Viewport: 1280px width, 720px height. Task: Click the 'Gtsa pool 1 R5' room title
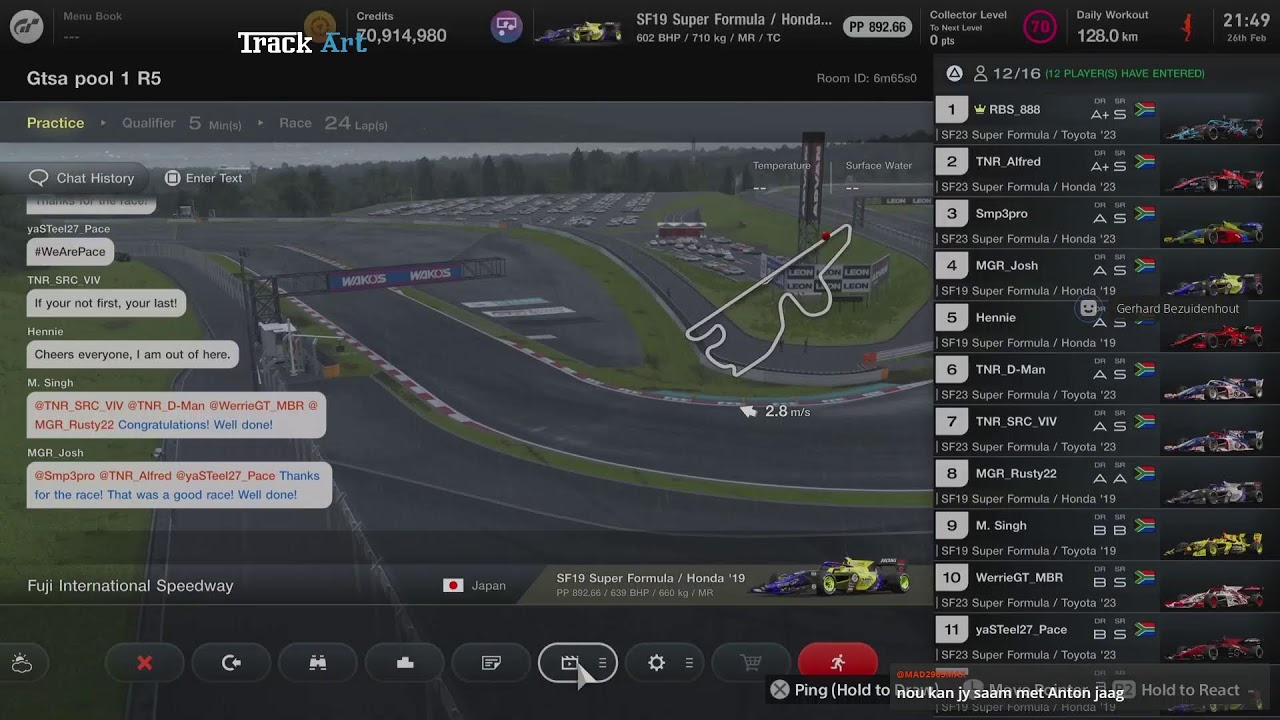(94, 78)
